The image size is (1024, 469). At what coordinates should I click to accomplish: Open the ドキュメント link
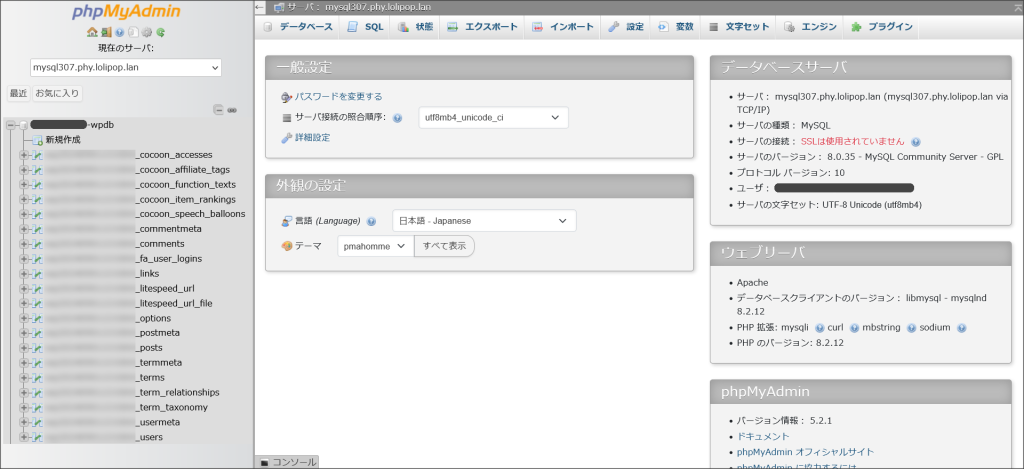point(763,436)
